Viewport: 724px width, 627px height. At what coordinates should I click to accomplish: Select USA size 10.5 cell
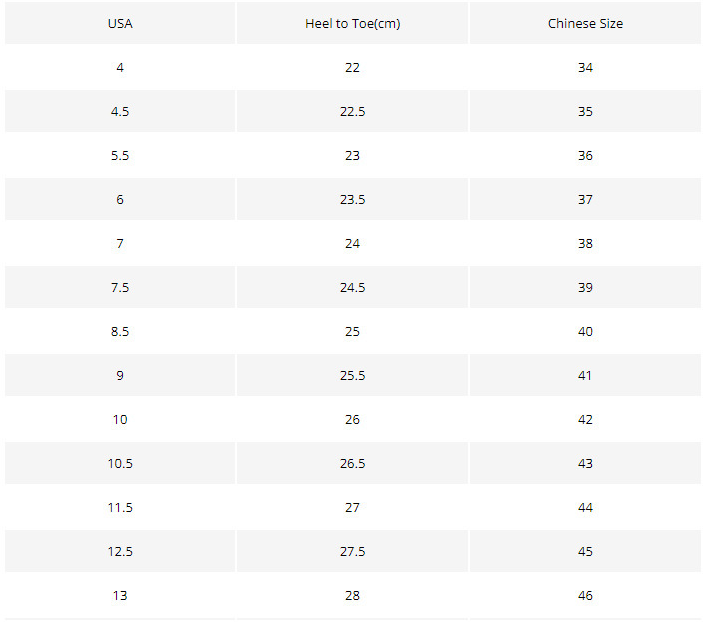[120, 464]
